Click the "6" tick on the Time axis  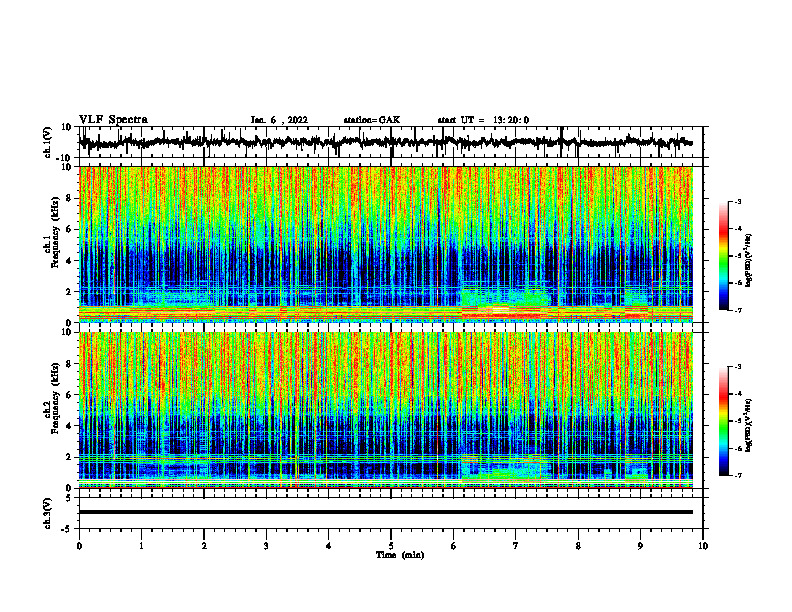click(x=454, y=546)
